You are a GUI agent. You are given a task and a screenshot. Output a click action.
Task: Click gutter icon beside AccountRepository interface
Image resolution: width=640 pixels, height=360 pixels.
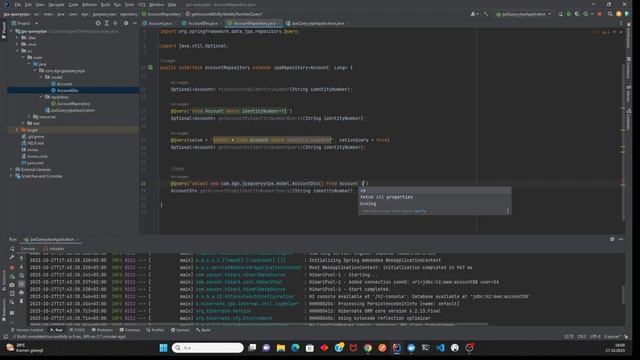point(150,67)
